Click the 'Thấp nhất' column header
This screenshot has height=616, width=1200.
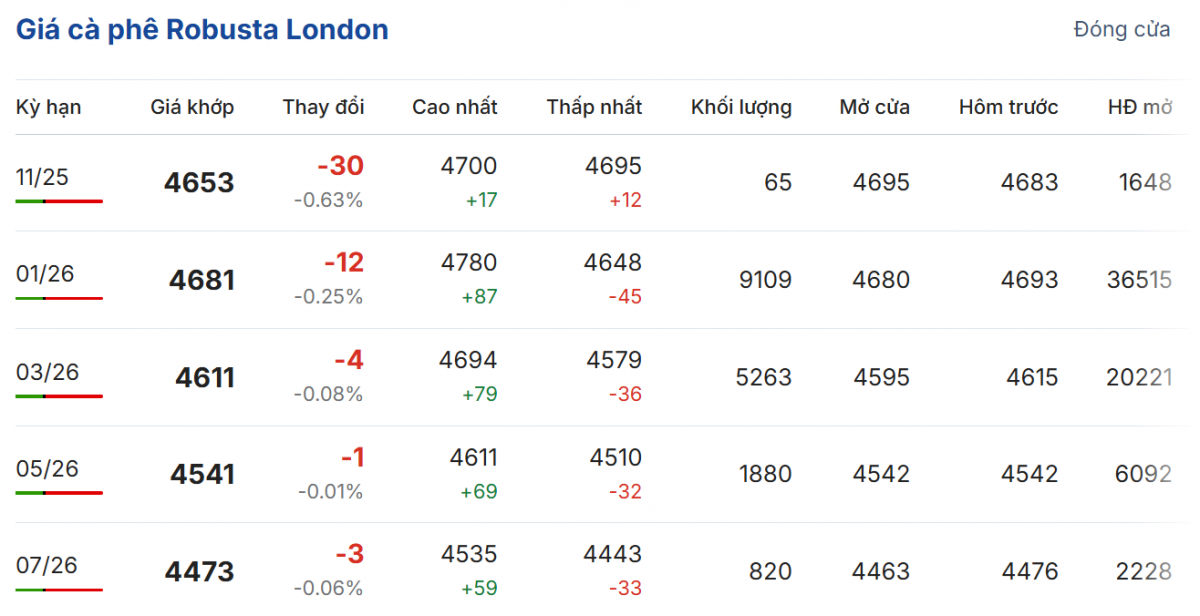pos(594,107)
